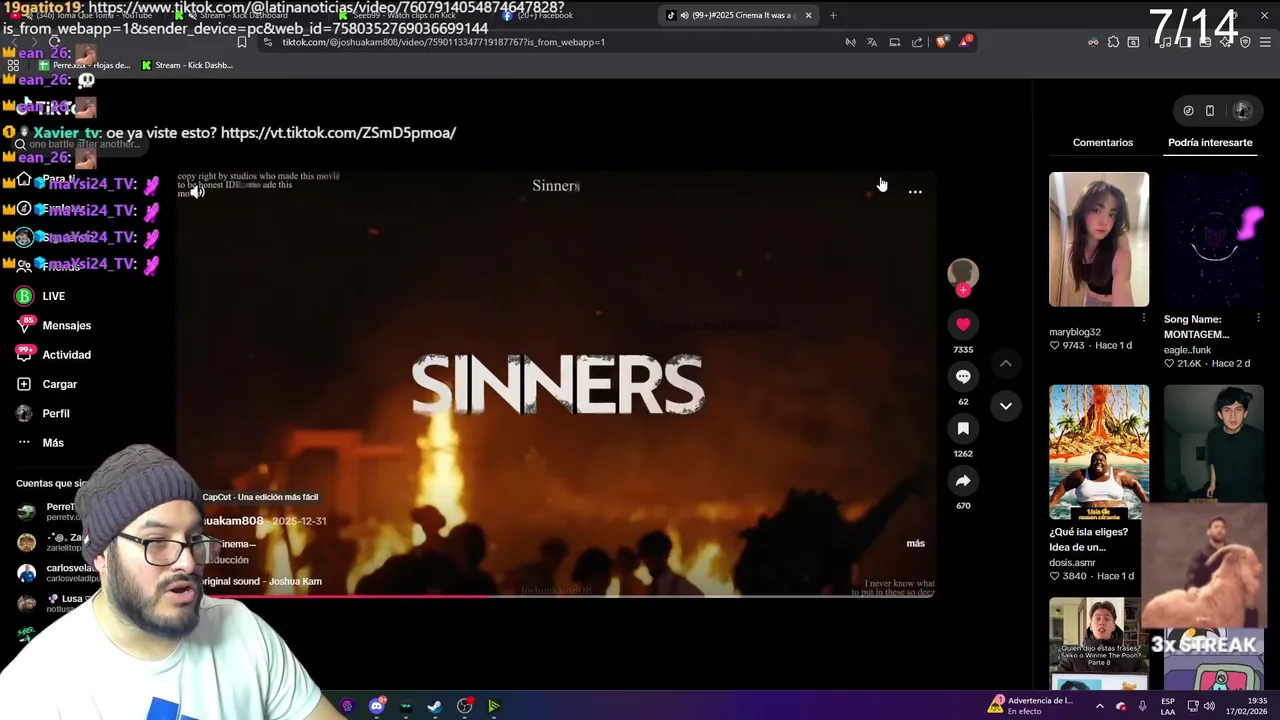Open the profile avatar menu in the header
Screen dimensions: 1280x720
(x=1243, y=111)
